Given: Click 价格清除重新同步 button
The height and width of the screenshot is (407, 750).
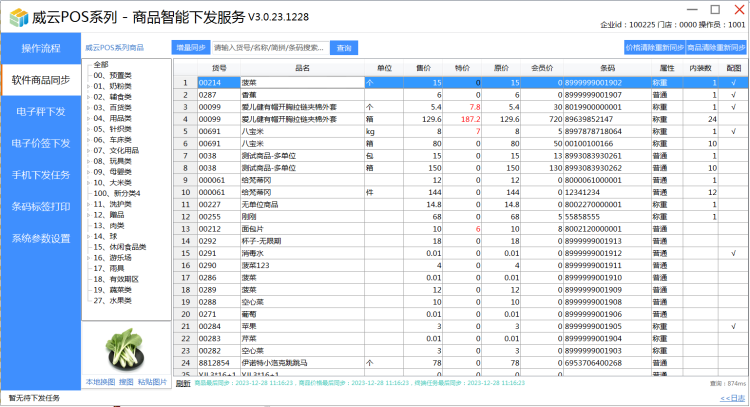Looking at the screenshot, I should pyautogui.click(x=654, y=47).
